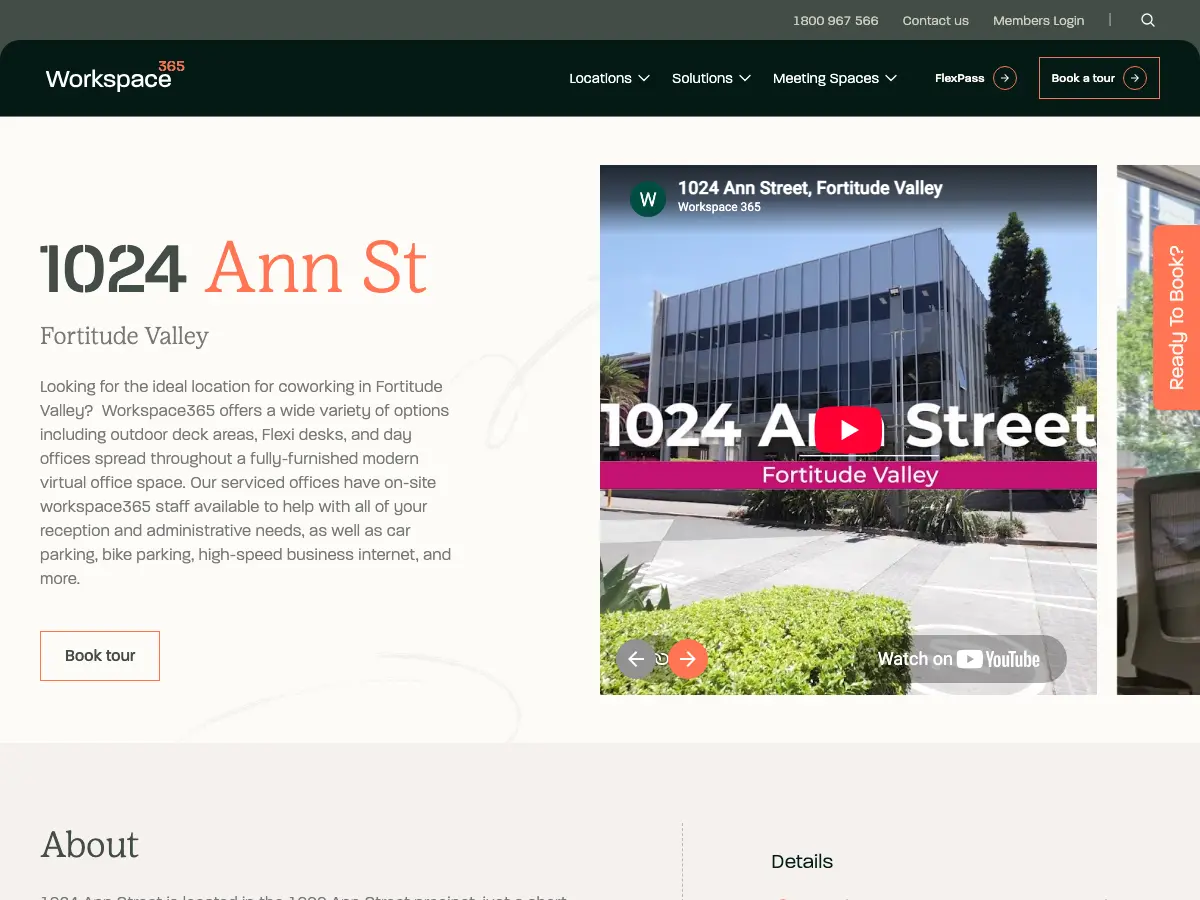Image resolution: width=1200 pixels, height=900 pixels.
Task: Click the Book a tour header button
Action: tap(1099, 78)
